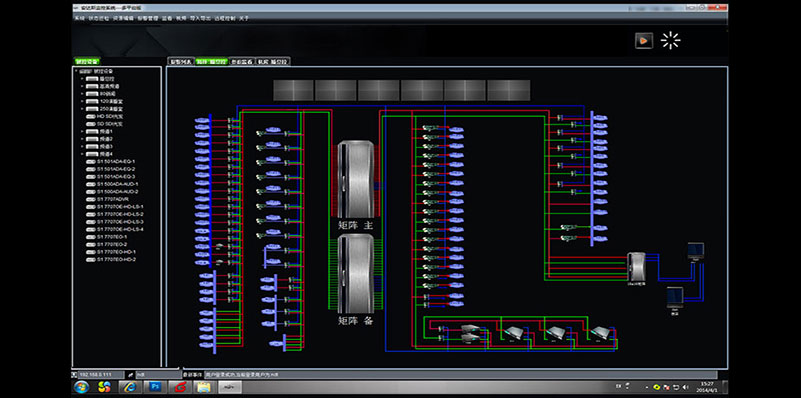Open the 关于 menu
The image size is (801, 398).
tap(244, 18)
